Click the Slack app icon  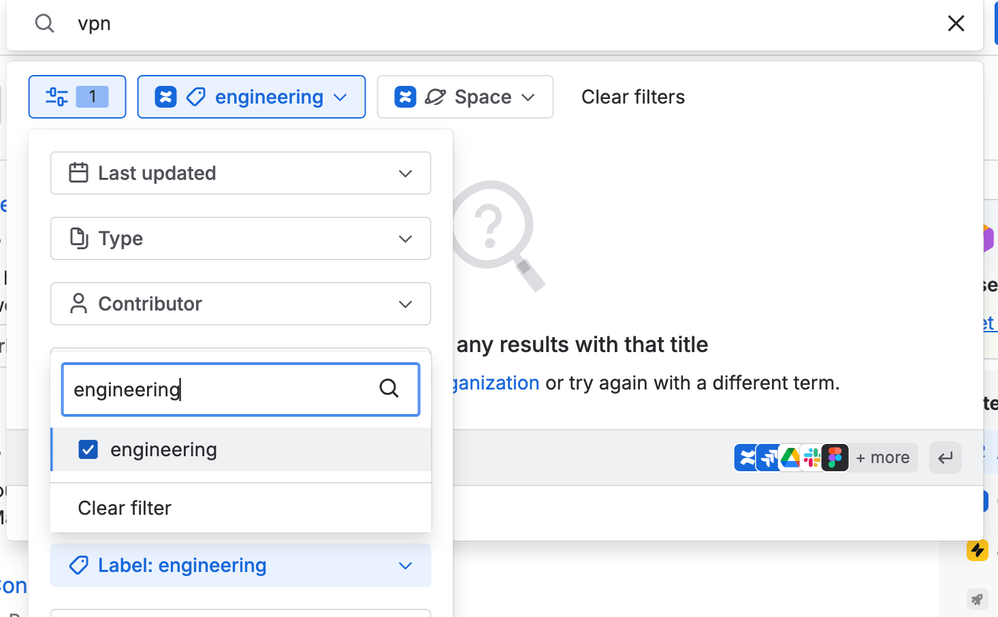tap(812, 458)
